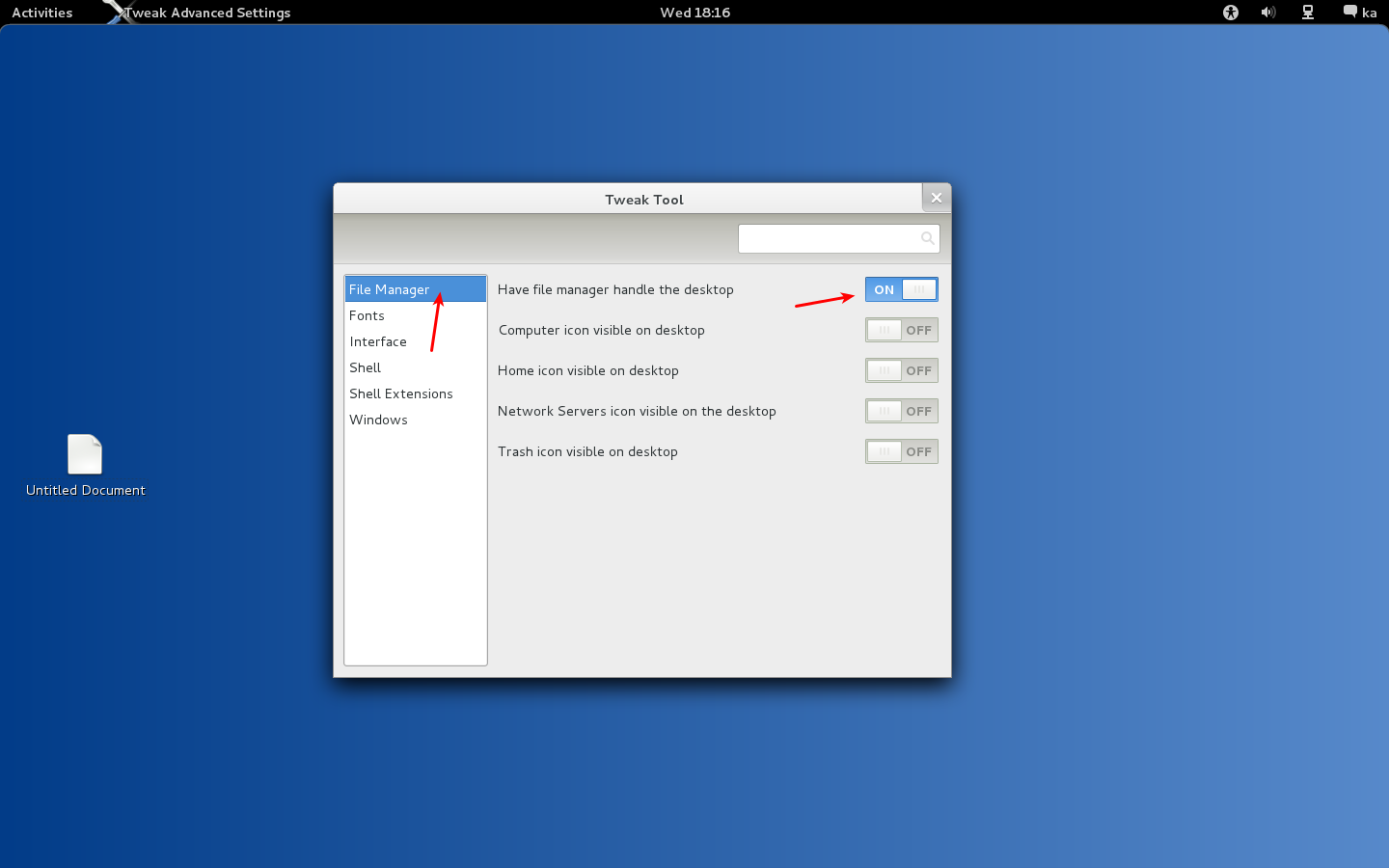Click 'Home icon visible on desktop' label

pos(588,370)
